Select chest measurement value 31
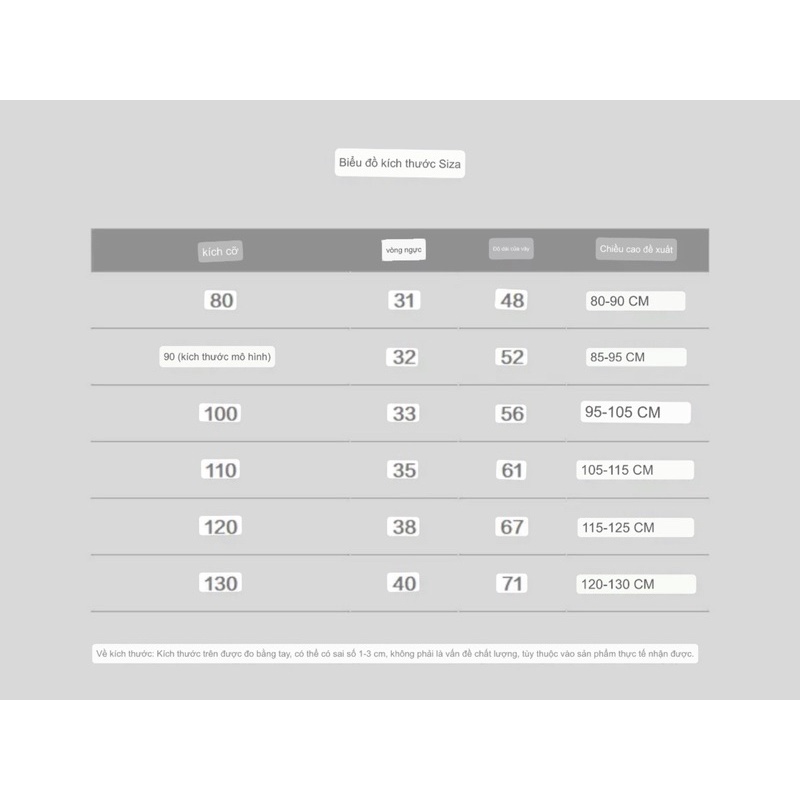Screen dimensions: 800x800 pos(404,300)
